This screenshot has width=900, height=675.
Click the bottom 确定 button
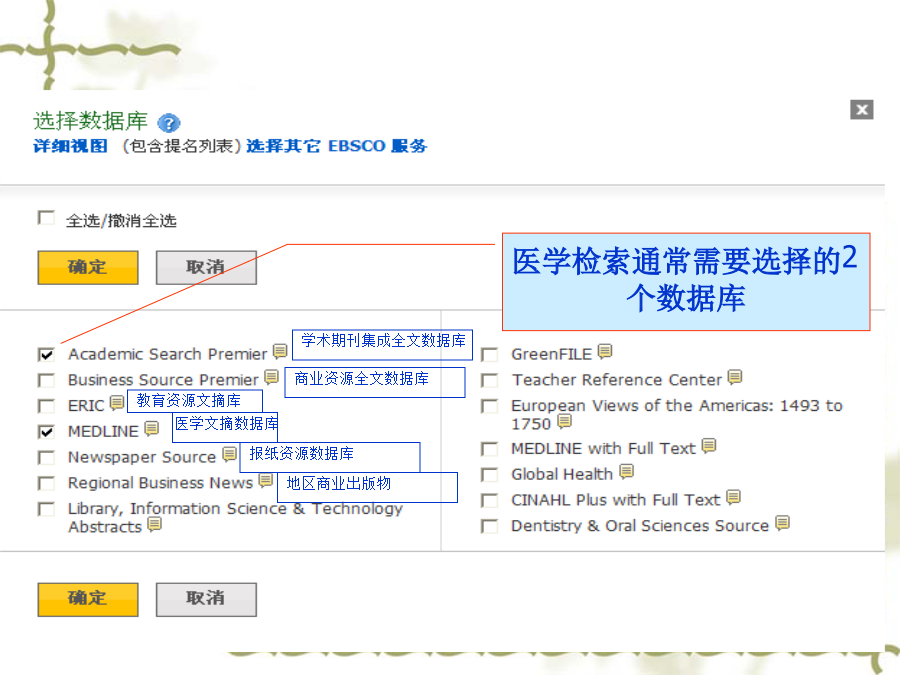(x=88, y=600)
